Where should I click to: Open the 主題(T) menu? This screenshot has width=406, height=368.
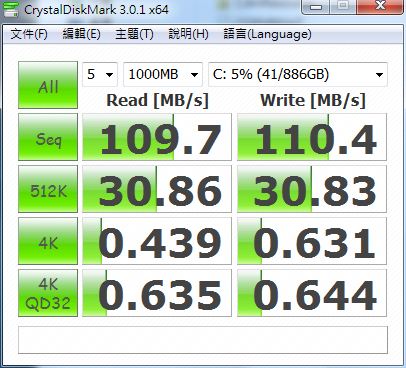(x=134, y=34)
